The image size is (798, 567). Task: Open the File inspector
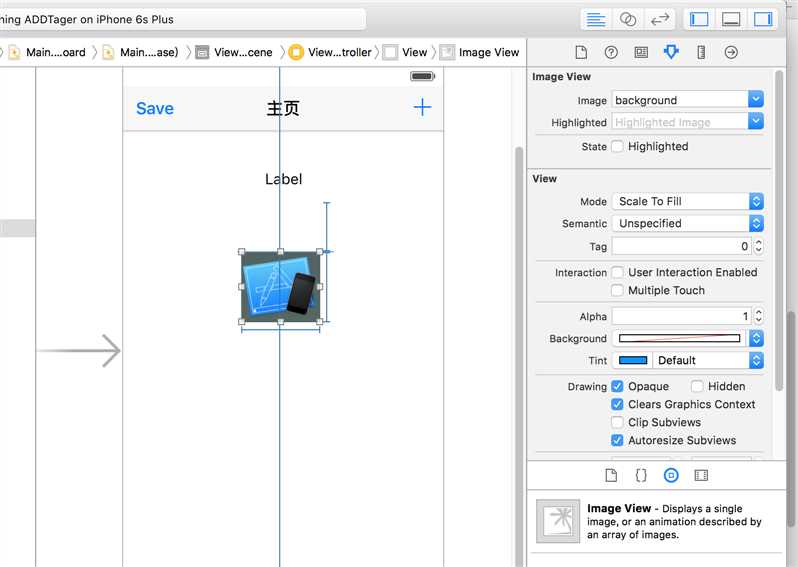click(x=581, y=52)
